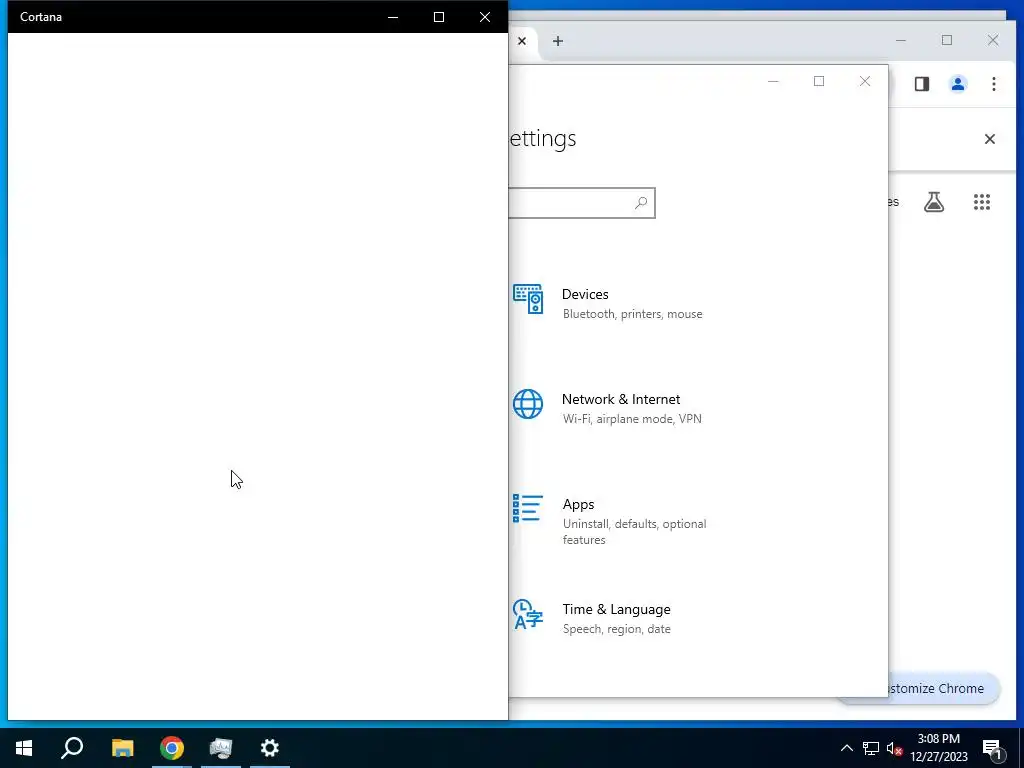Open Time & Language icon in Settings
Screen dimensions: 1024x768
[528, 614]
